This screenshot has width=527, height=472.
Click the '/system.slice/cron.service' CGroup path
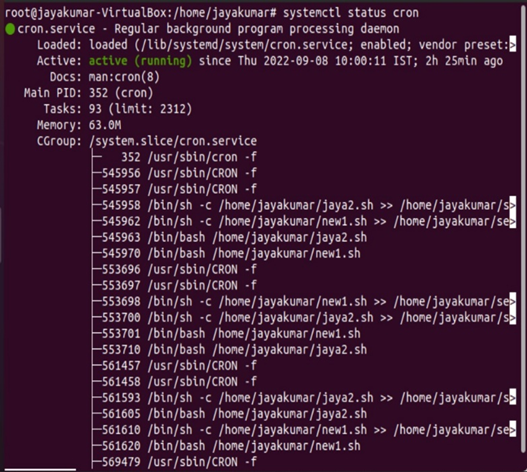pyautogui.click(x=173, y=141)
